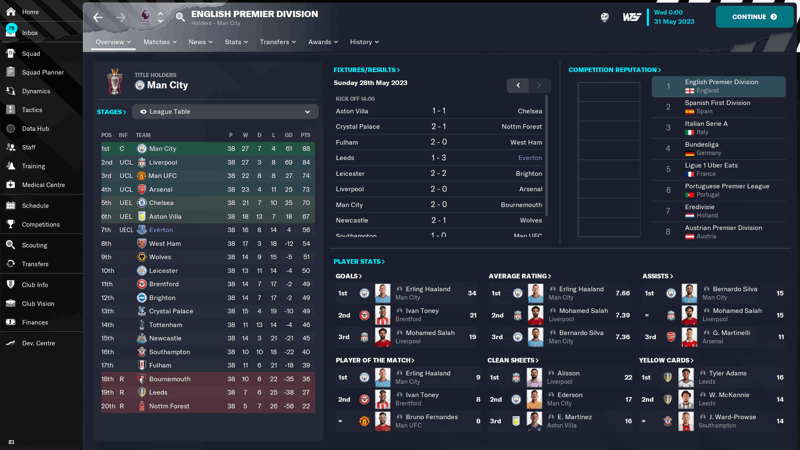The height and width of the screenshot is (450, 800).
Task: Expand Player of the Match section
Action: coord(375,360)
